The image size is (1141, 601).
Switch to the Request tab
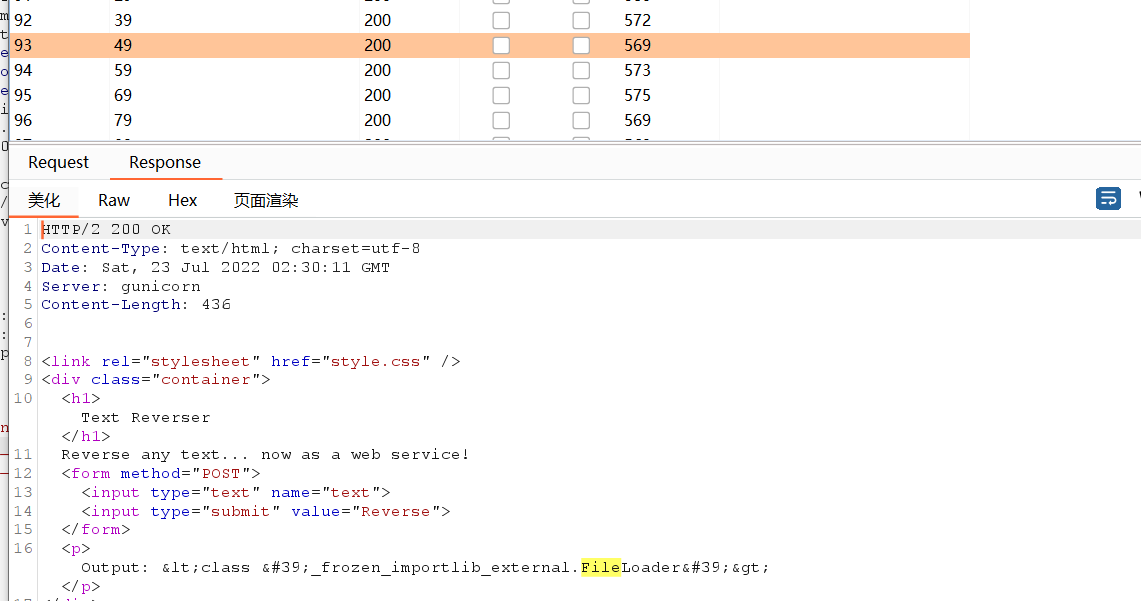pos(58,162)
